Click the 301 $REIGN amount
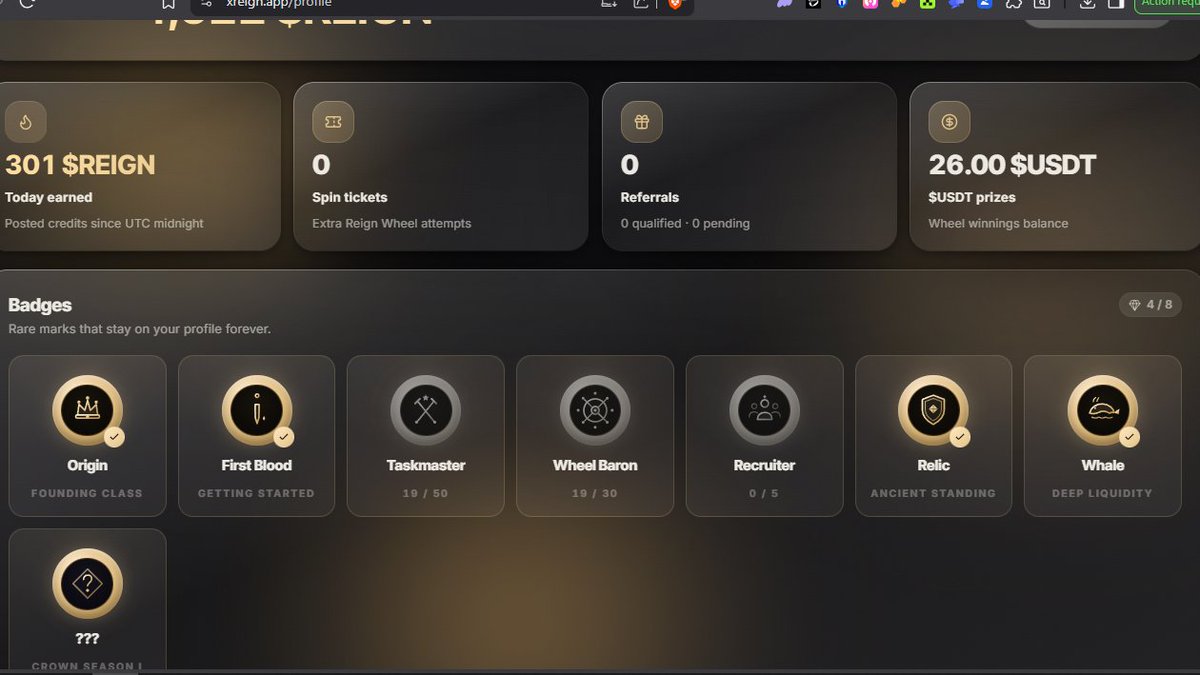The width and height of the screenshot is (1200, 675). (80, 164)
